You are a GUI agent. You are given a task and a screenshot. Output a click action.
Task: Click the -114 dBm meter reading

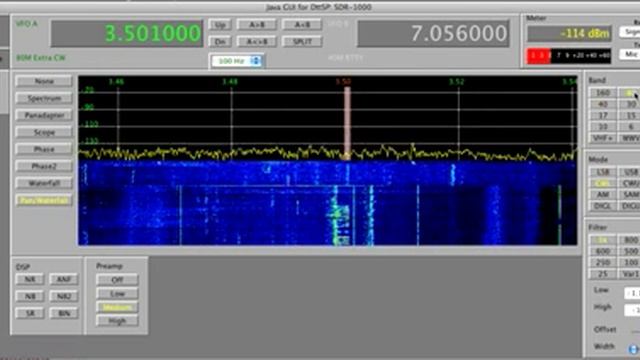(x=569, y=33)
